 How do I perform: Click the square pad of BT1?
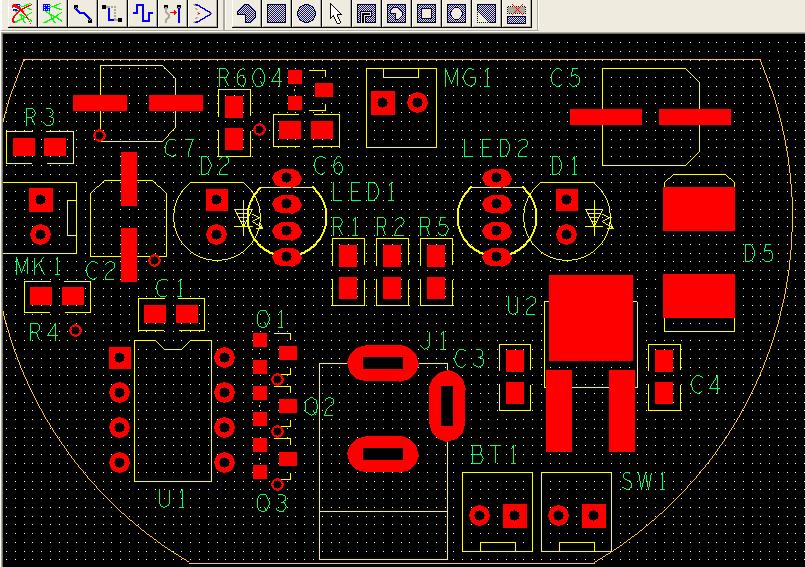point(515,516)
